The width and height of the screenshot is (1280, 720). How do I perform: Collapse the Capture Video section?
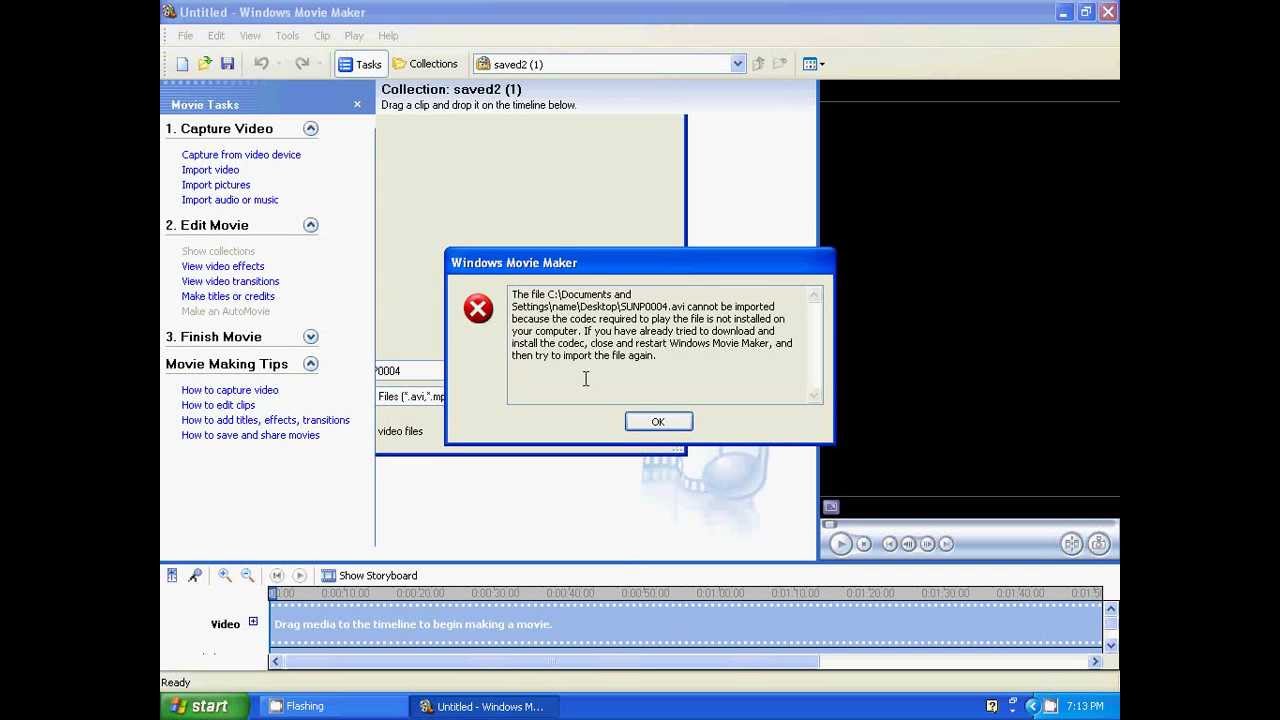point(311,128)
